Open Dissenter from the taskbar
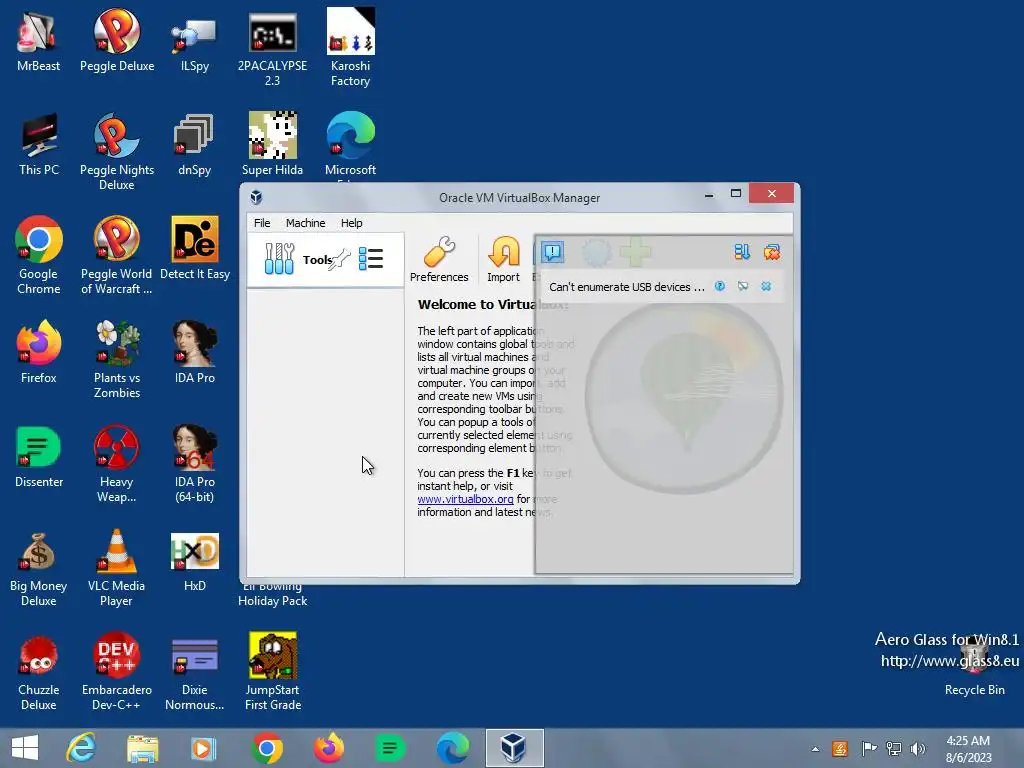 [390, 748]
